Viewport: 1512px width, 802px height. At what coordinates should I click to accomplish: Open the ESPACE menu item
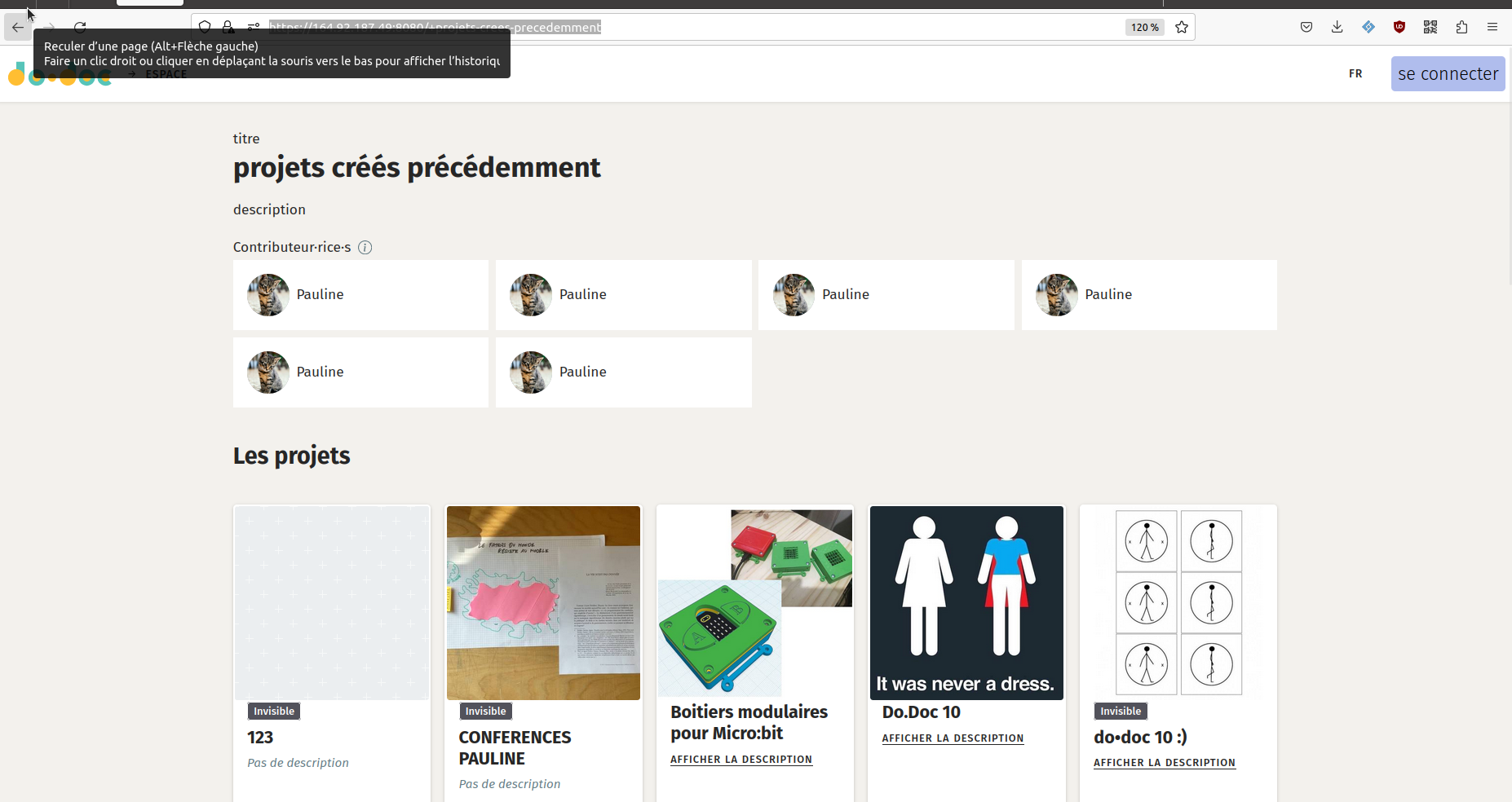coord(166,73)
